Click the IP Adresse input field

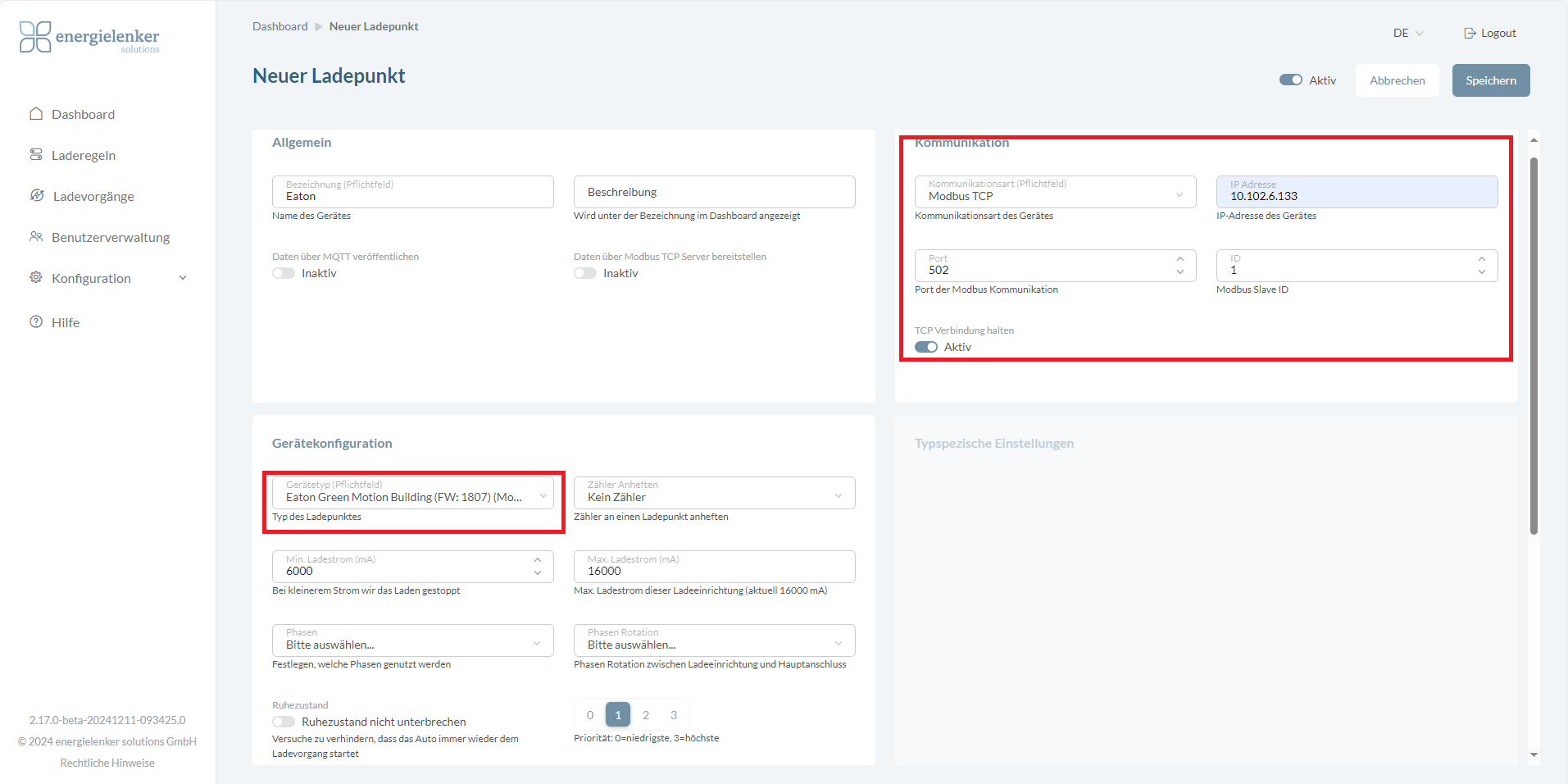1357,192
